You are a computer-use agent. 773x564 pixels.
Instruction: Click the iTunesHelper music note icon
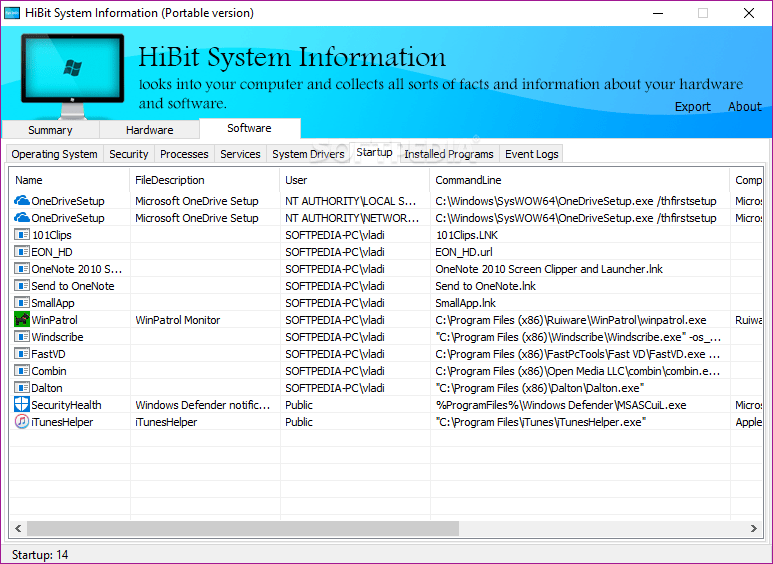(22, 422)
